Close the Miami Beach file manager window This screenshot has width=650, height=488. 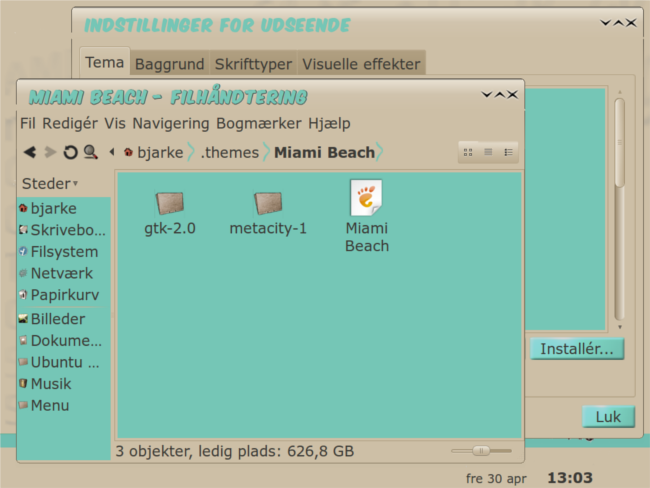pyautogui.click(x=513, y=95)
